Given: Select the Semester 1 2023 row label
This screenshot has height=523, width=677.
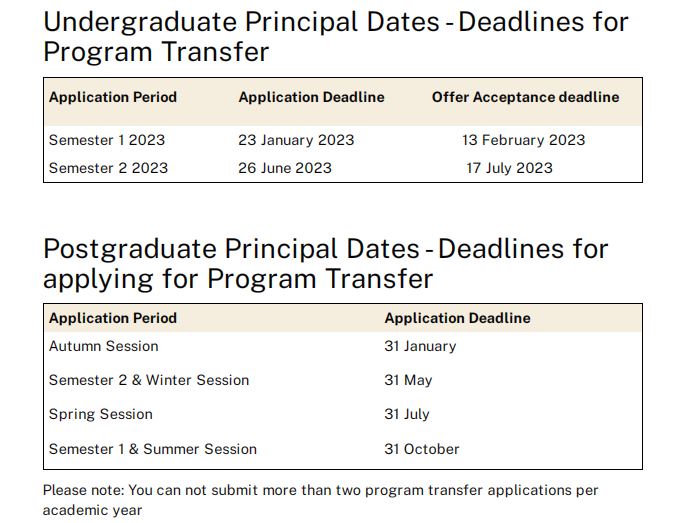Looking at the screenshot, I should coord(107,140).
